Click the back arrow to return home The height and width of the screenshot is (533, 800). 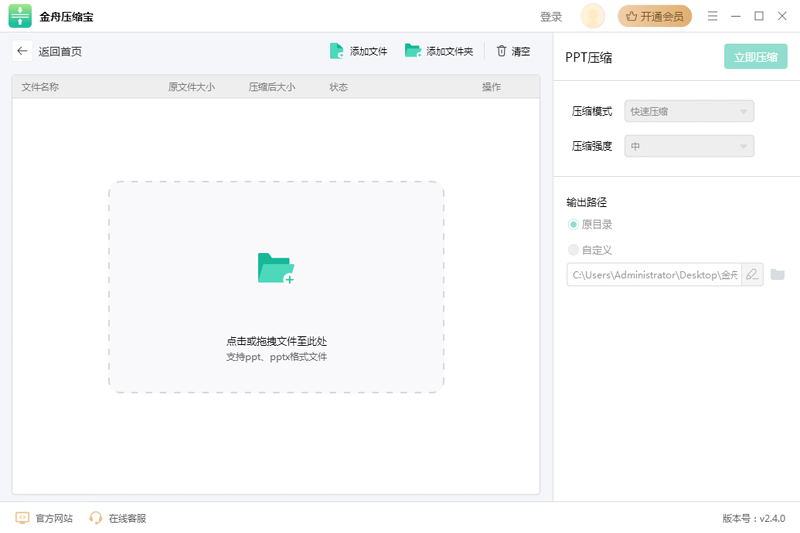click(22, 51)
